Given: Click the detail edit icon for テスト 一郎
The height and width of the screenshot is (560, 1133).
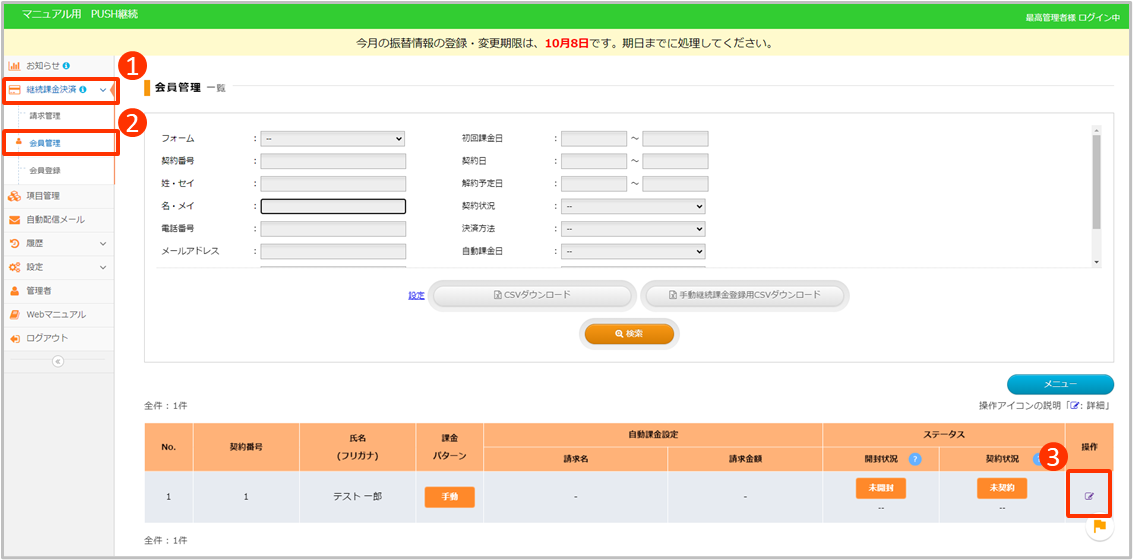Looking at the screenshot, I should (x=1089, y=496).
